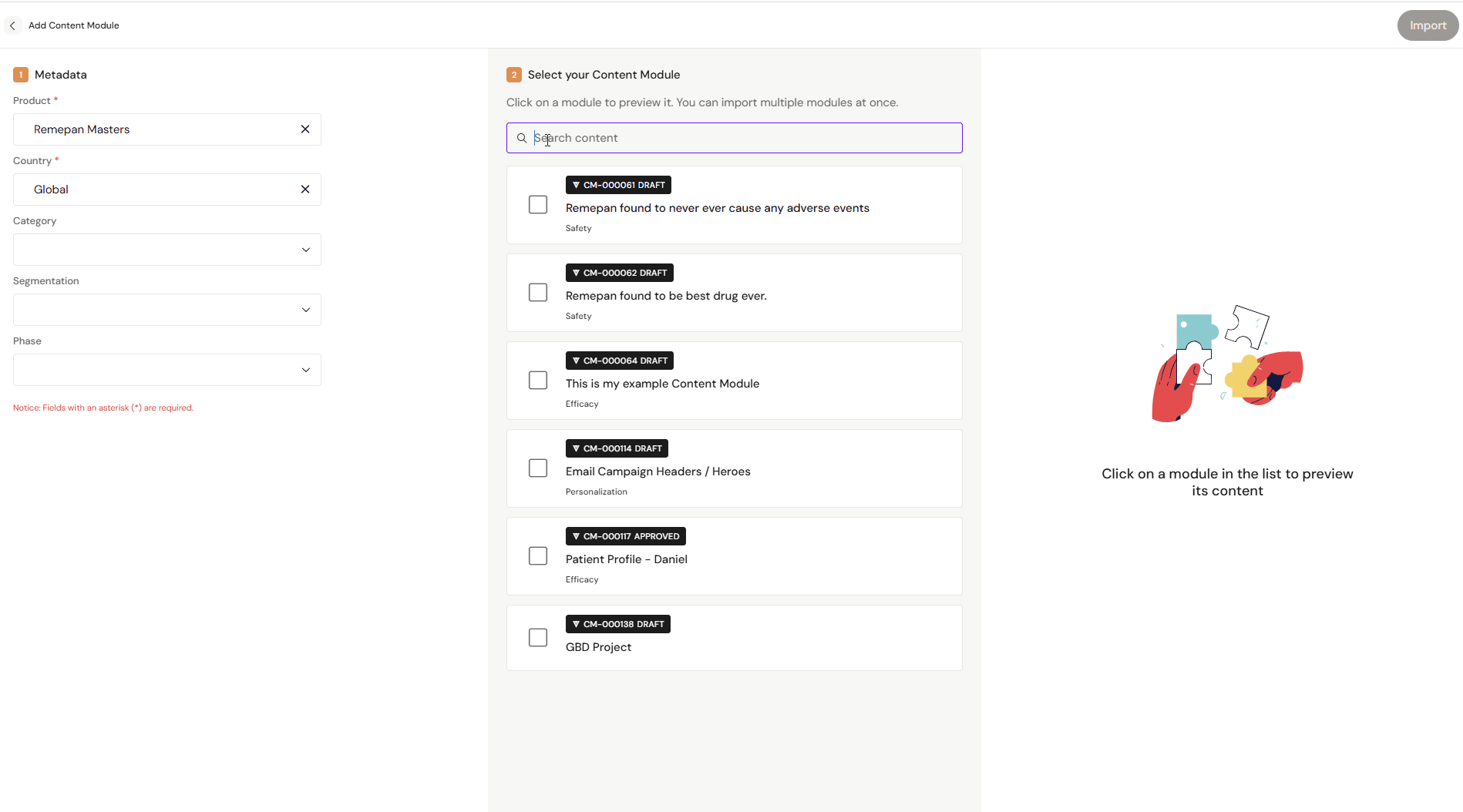The image size is (1463, 812).
Task: Click the puzzle illustration in preview pane
Action: pos(1227,364)
